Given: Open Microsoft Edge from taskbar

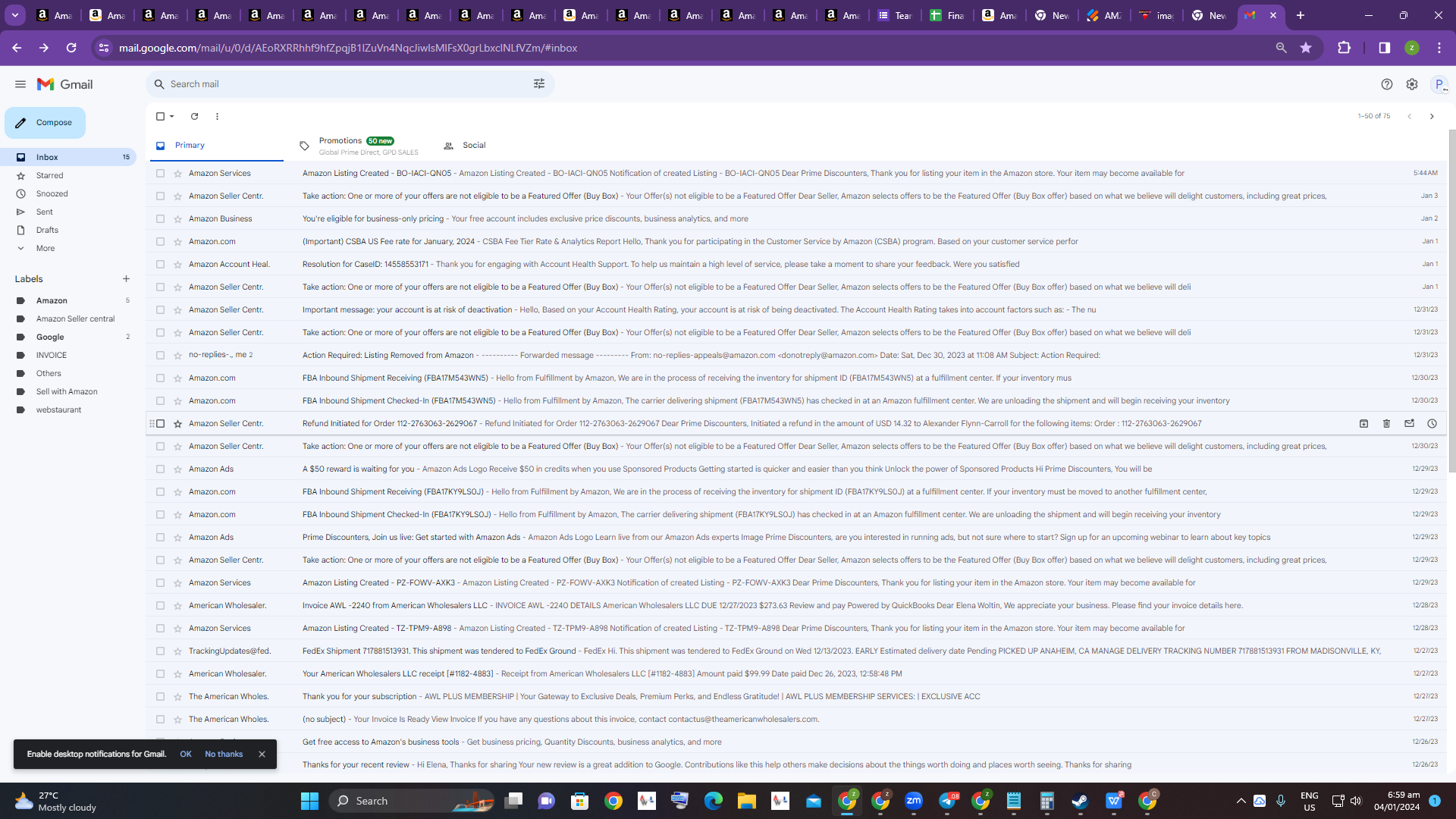Looking at the screenshot, I should pyautogui.click(x=714, y=801).
